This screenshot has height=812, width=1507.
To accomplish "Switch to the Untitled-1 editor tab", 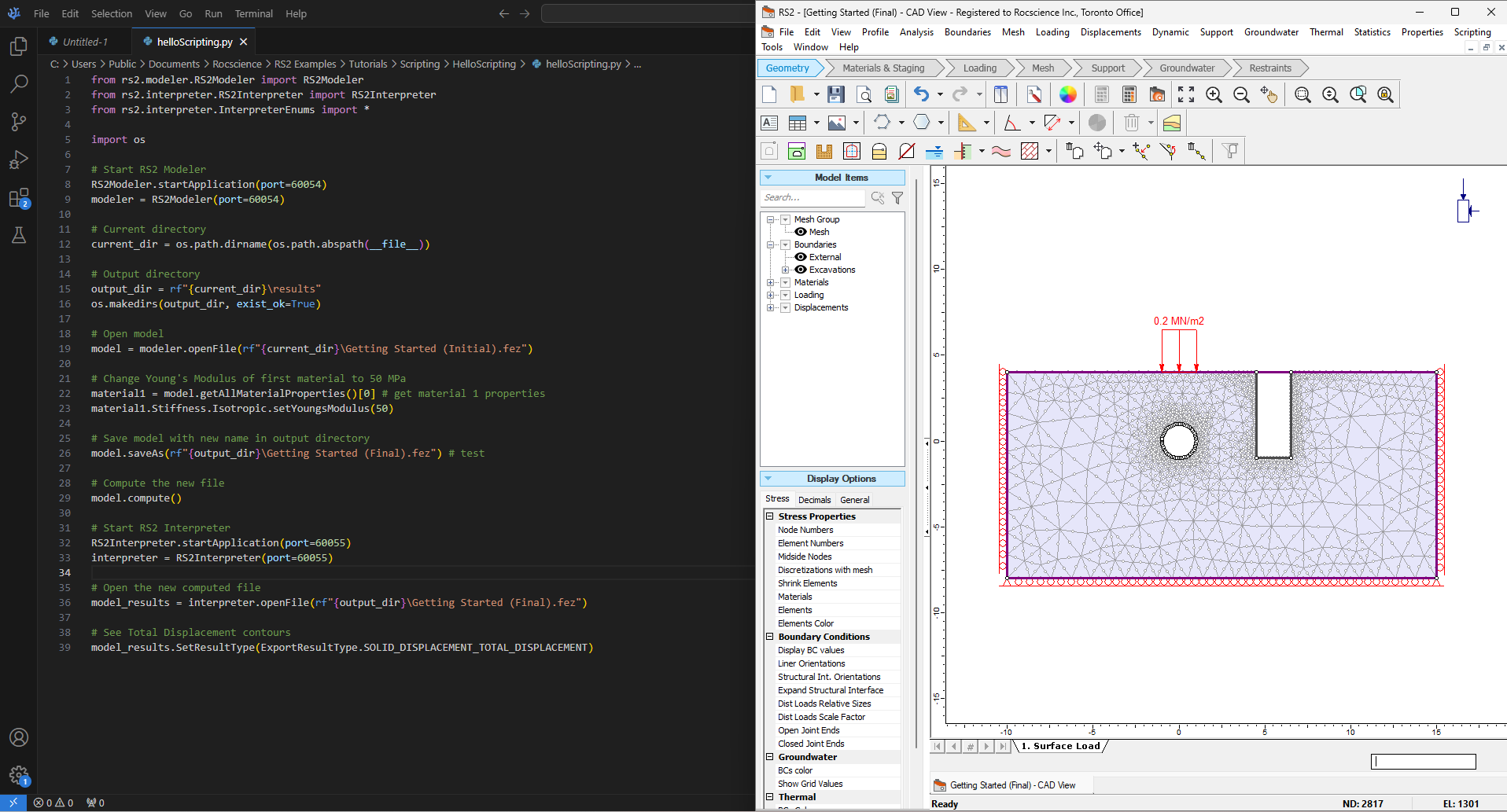I will pyautogui.click(x=85, y=42).
